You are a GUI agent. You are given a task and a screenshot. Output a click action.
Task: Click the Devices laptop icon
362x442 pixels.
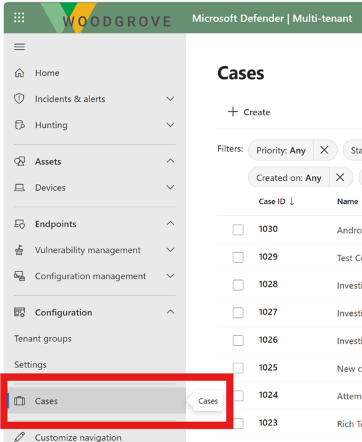[19, 188]
